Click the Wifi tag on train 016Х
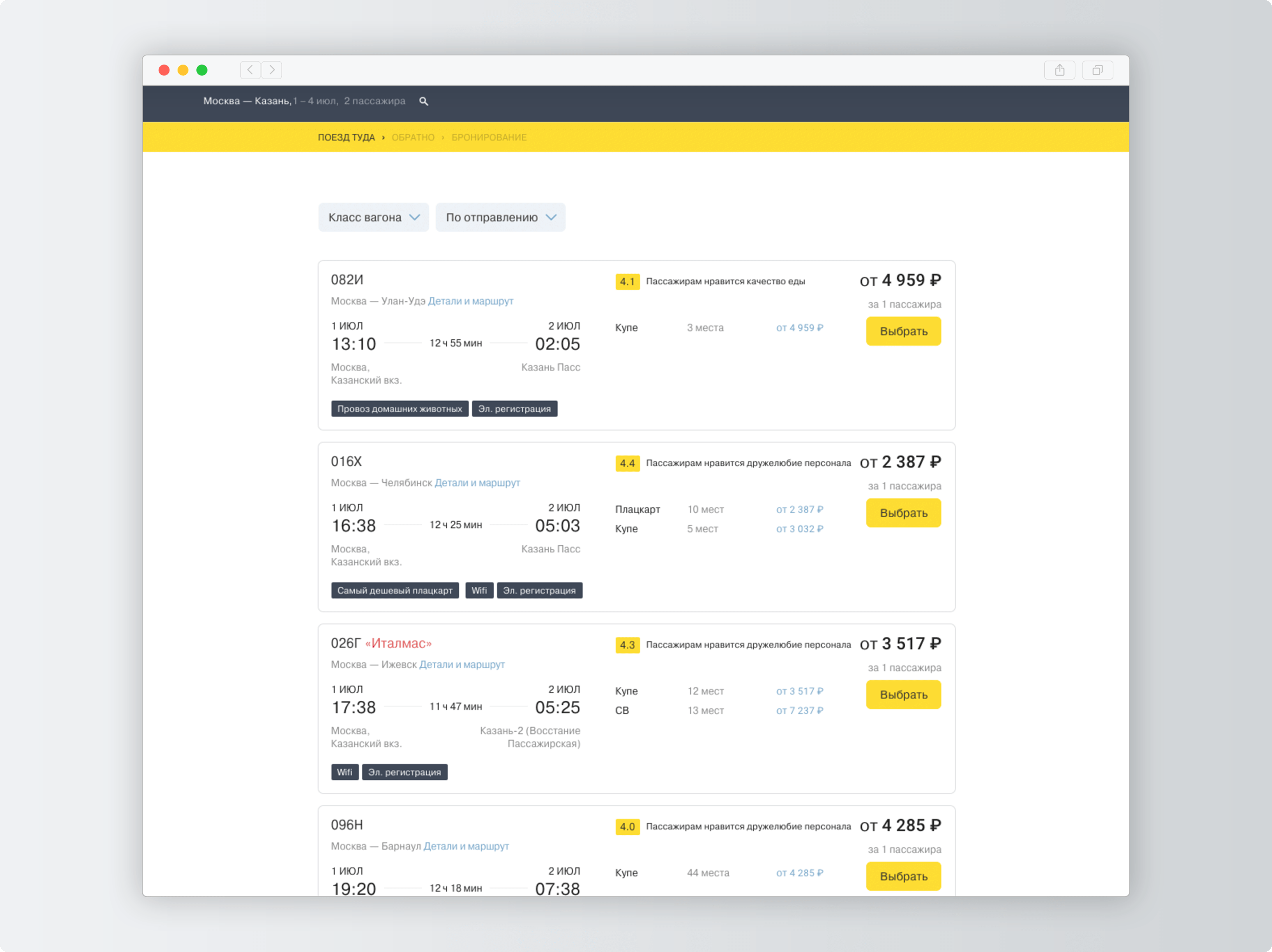The height and width of the screenshot is (952, 1272). click(479, 591)
